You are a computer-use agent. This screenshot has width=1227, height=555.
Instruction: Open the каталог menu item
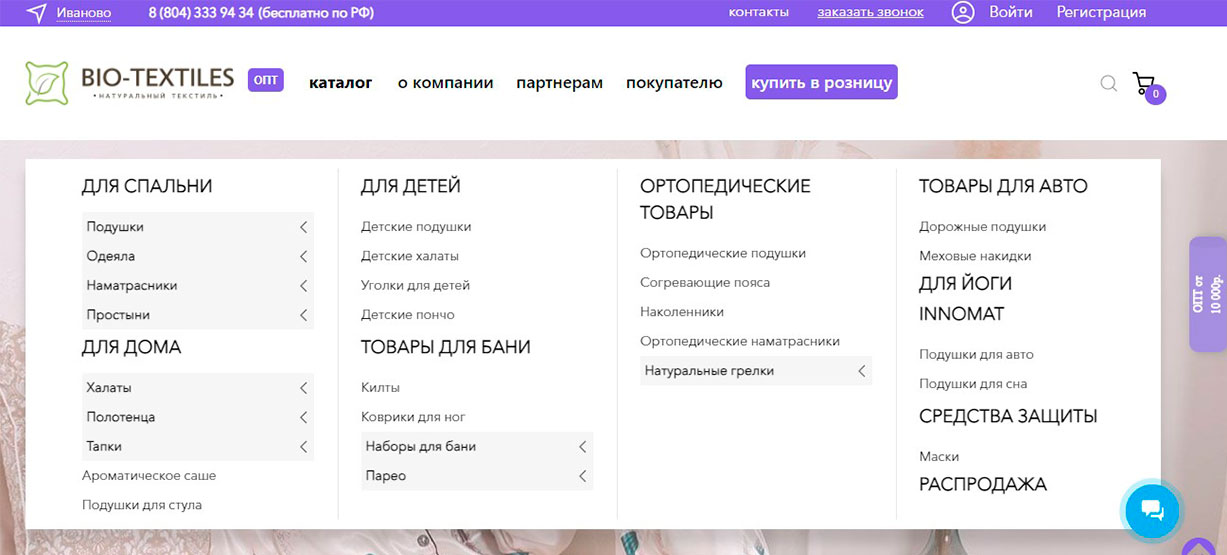tap(340, 83)
